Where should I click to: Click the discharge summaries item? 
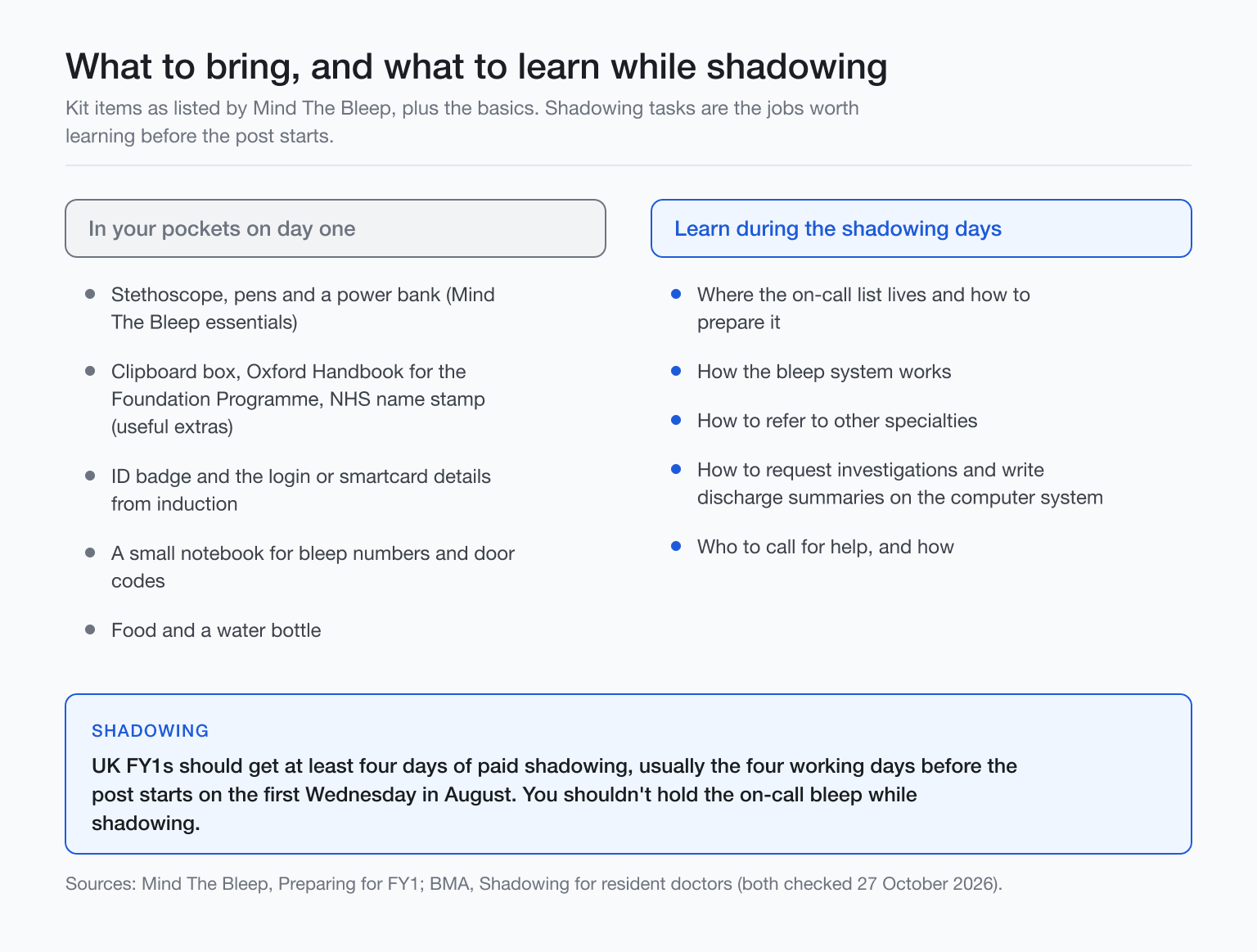tap(900, 484)
